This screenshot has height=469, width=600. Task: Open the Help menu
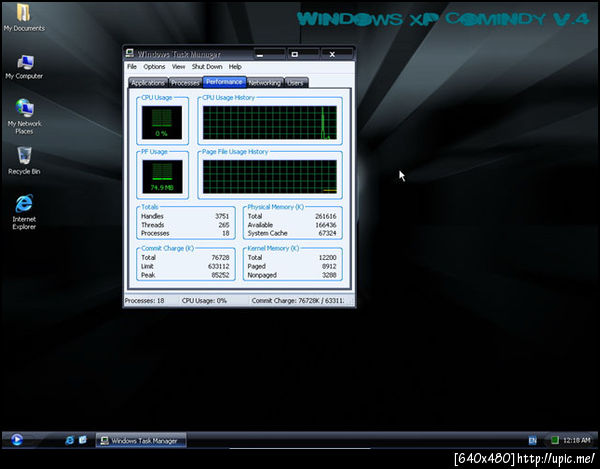pos(235,67)
